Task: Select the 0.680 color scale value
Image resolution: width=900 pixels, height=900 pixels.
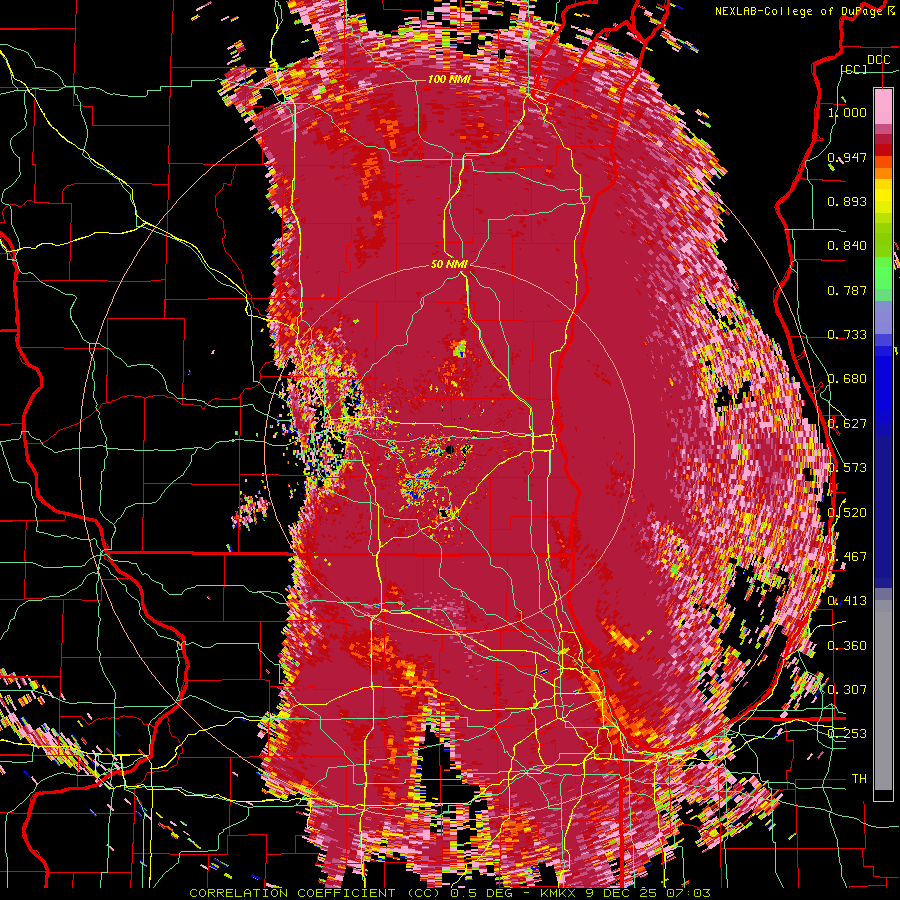Action: [847, 379]
